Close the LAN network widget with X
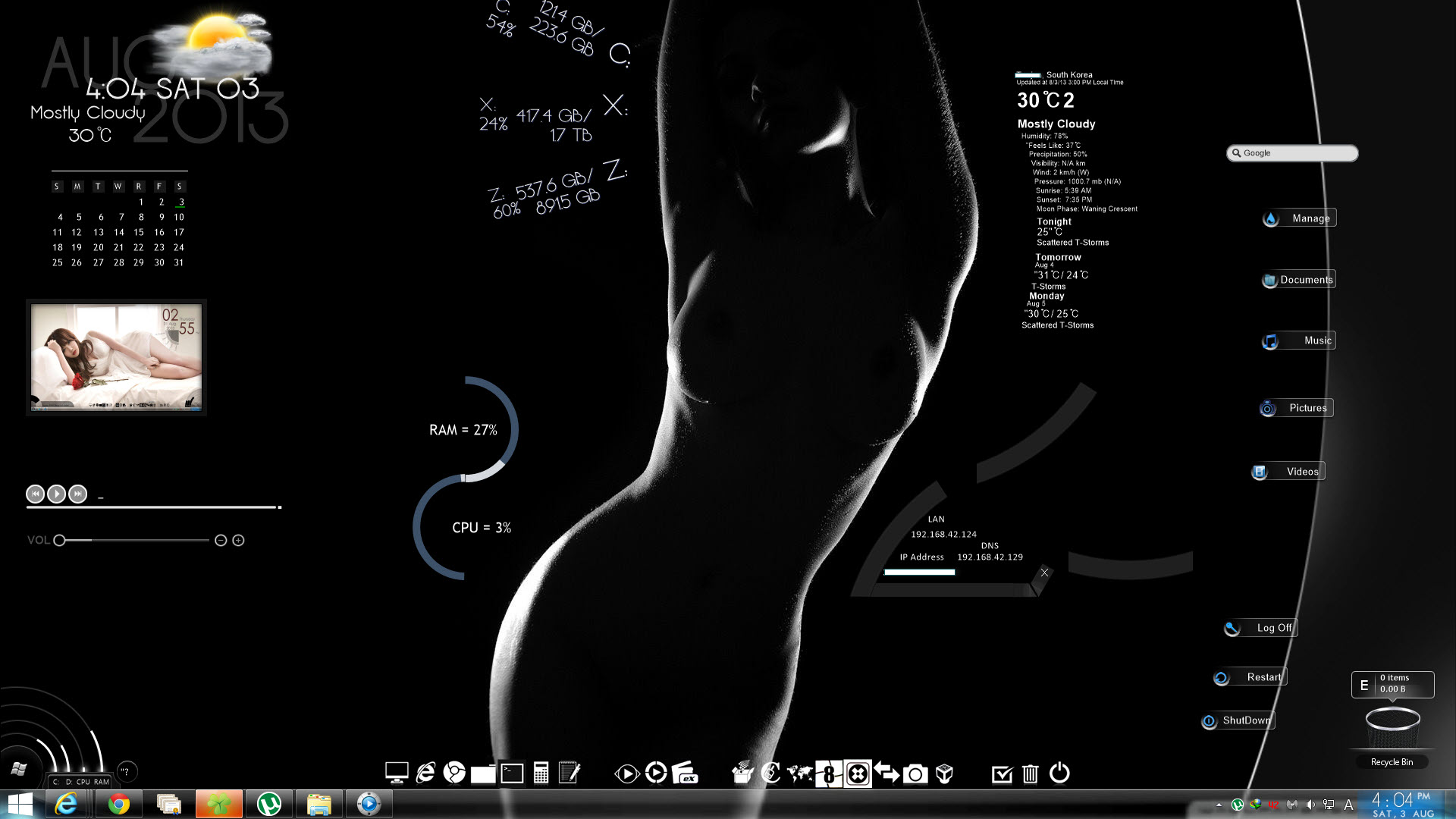The height and width of the screenshot is (819, 1456). tap(1044, 573)
